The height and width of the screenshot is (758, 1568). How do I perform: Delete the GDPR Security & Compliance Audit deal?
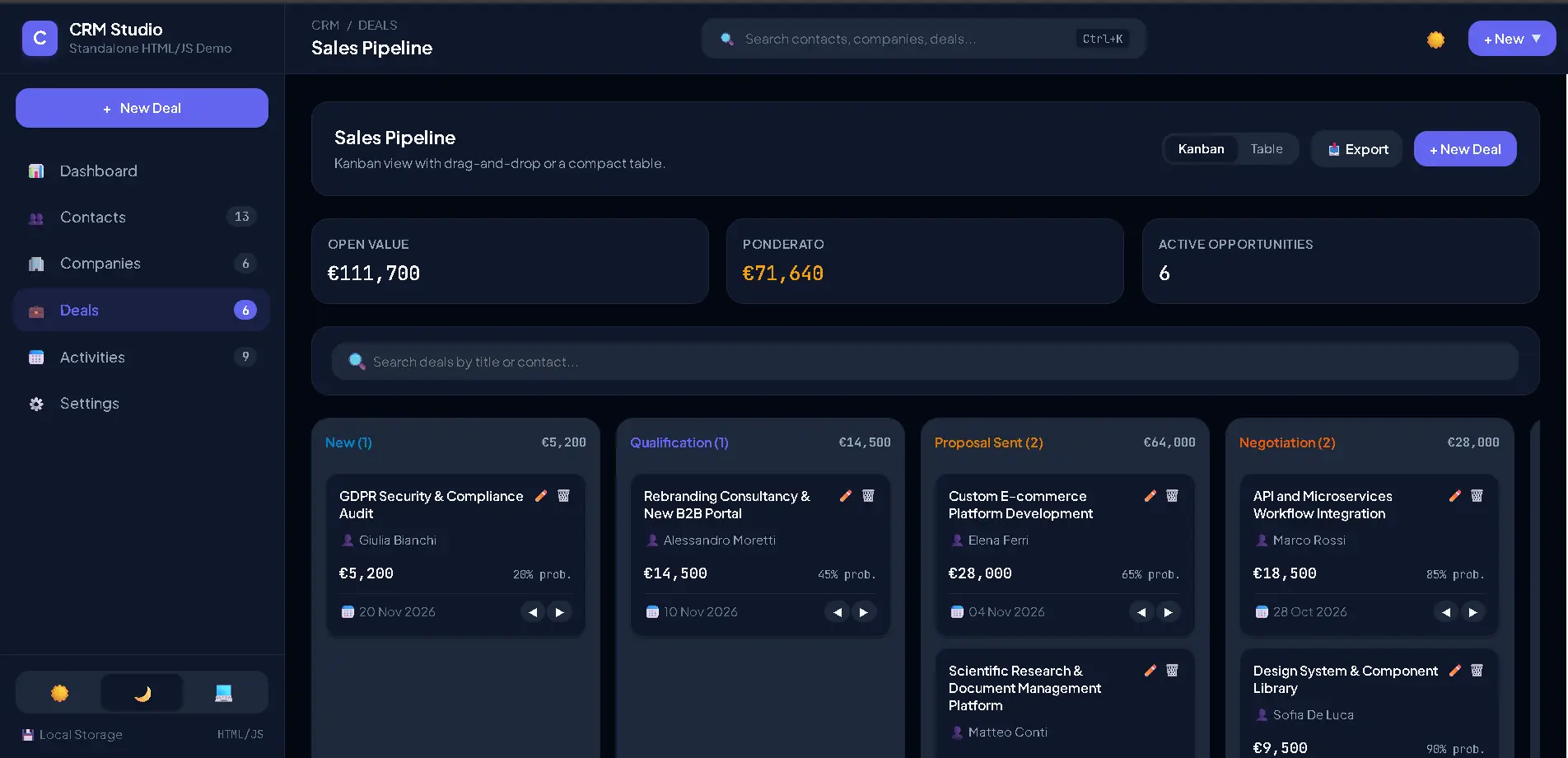(563, 496)
